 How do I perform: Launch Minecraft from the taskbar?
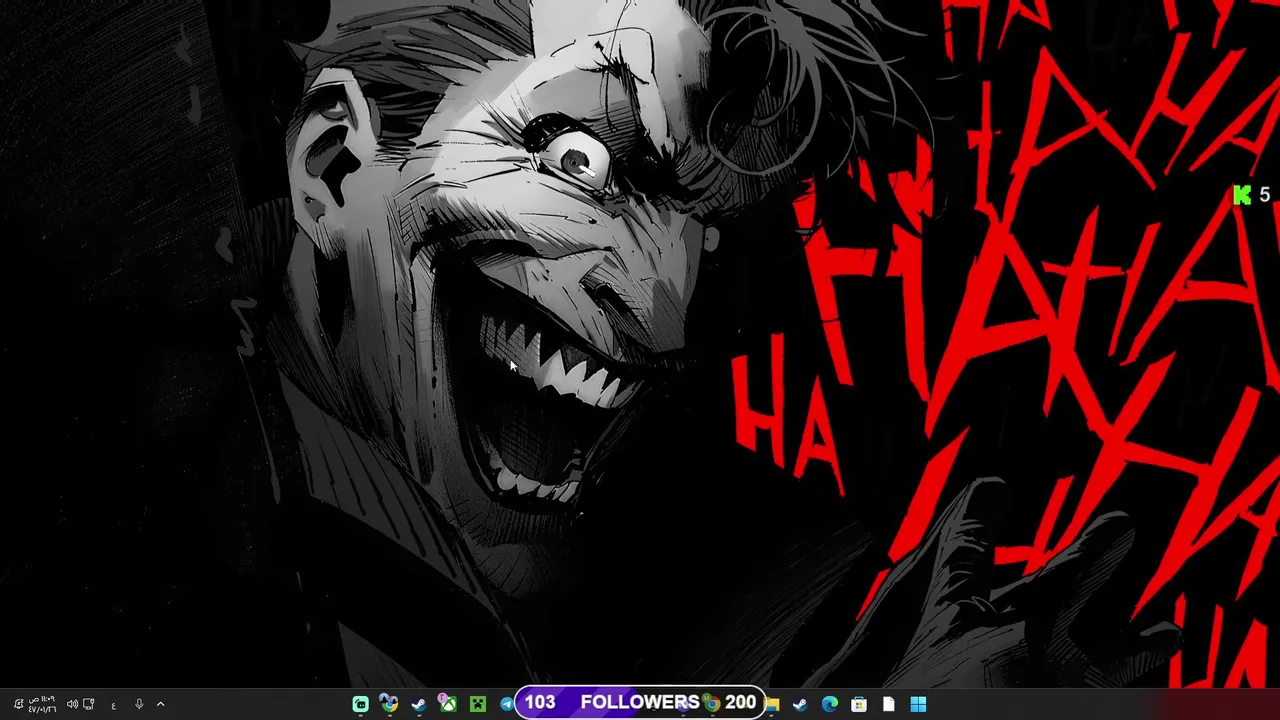tap(478, 704)
